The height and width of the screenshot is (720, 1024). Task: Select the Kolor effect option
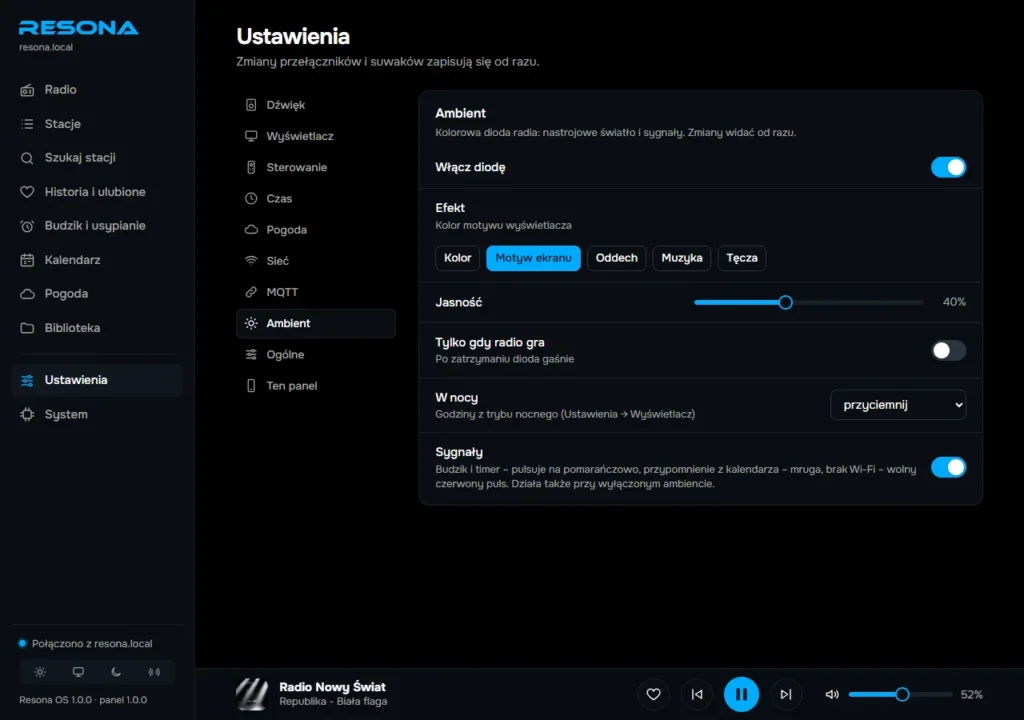[x=458, y=258]
